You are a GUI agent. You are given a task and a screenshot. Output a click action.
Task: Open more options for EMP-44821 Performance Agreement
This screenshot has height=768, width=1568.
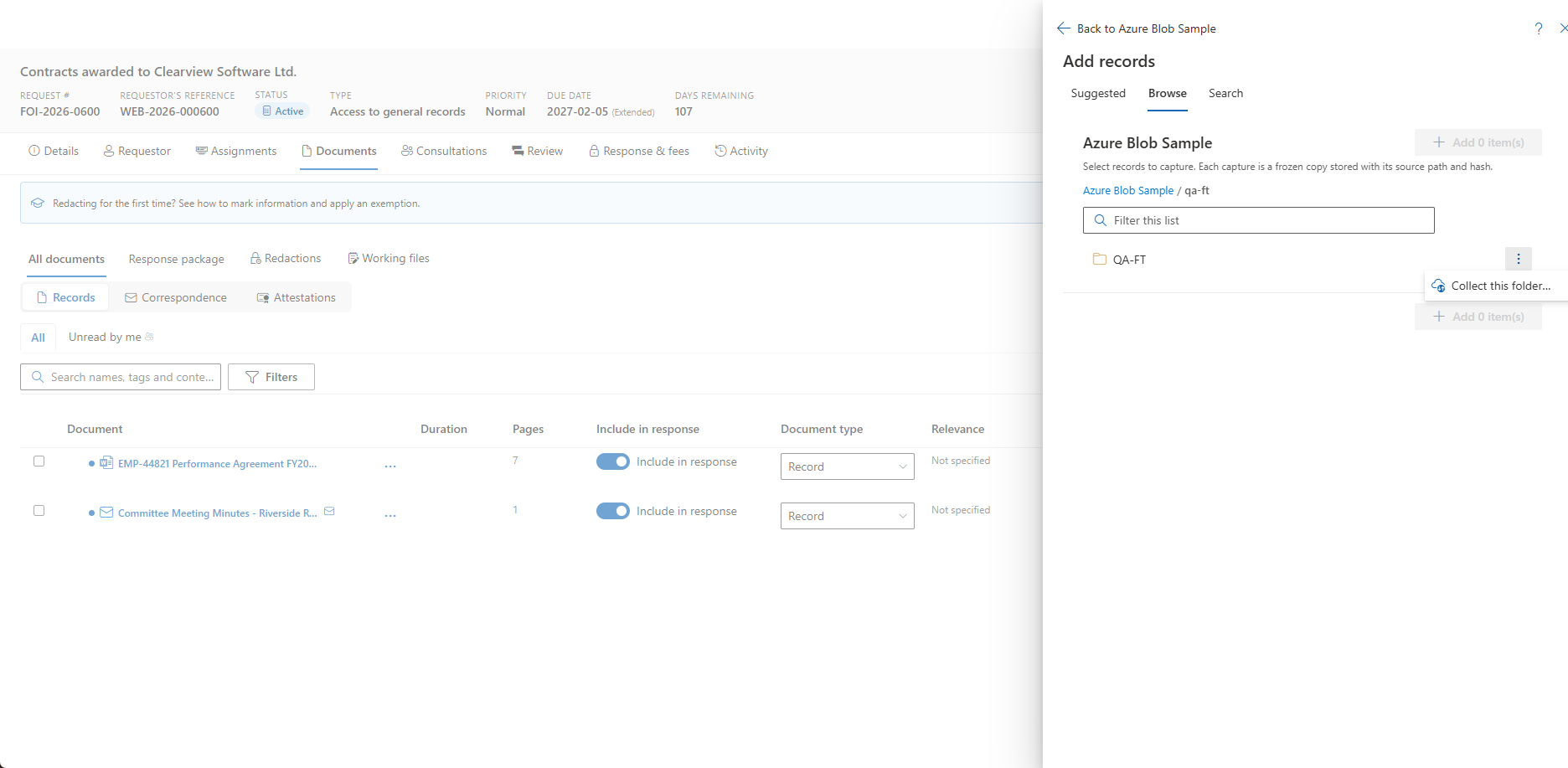coord(390,466)
